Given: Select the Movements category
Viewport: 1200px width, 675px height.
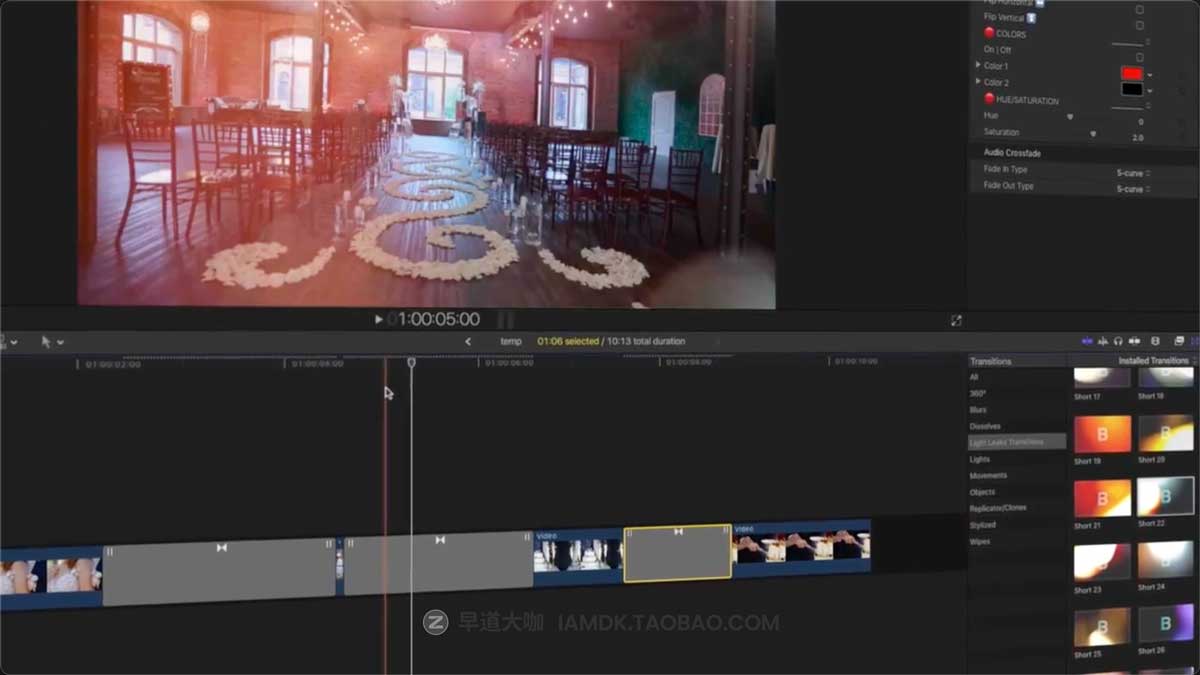Looking at the screenshot, I should point(988,475).
